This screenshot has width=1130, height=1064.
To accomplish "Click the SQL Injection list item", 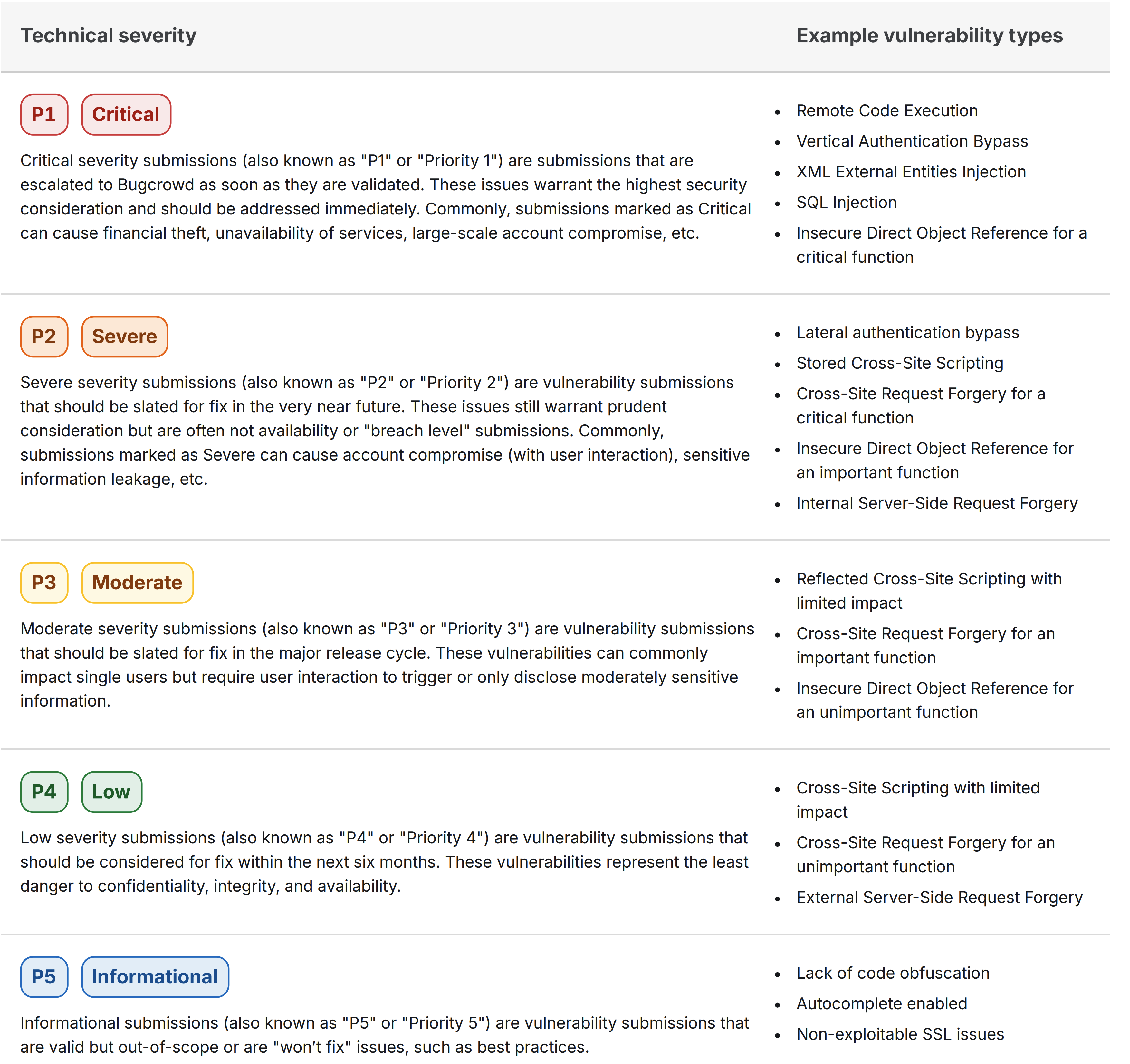I will pyautogui.click(x=847, y=203).
